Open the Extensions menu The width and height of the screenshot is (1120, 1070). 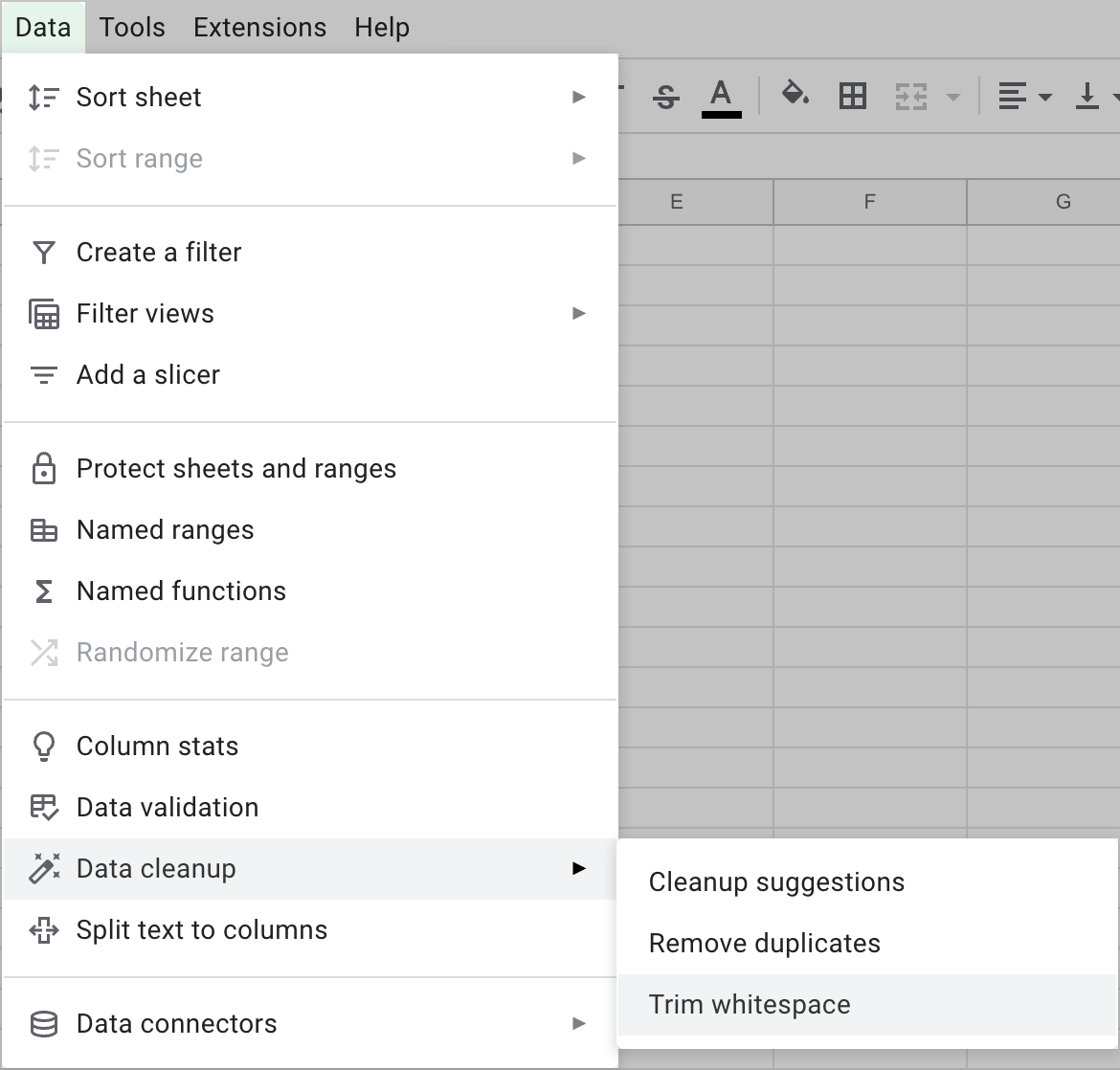258,27
